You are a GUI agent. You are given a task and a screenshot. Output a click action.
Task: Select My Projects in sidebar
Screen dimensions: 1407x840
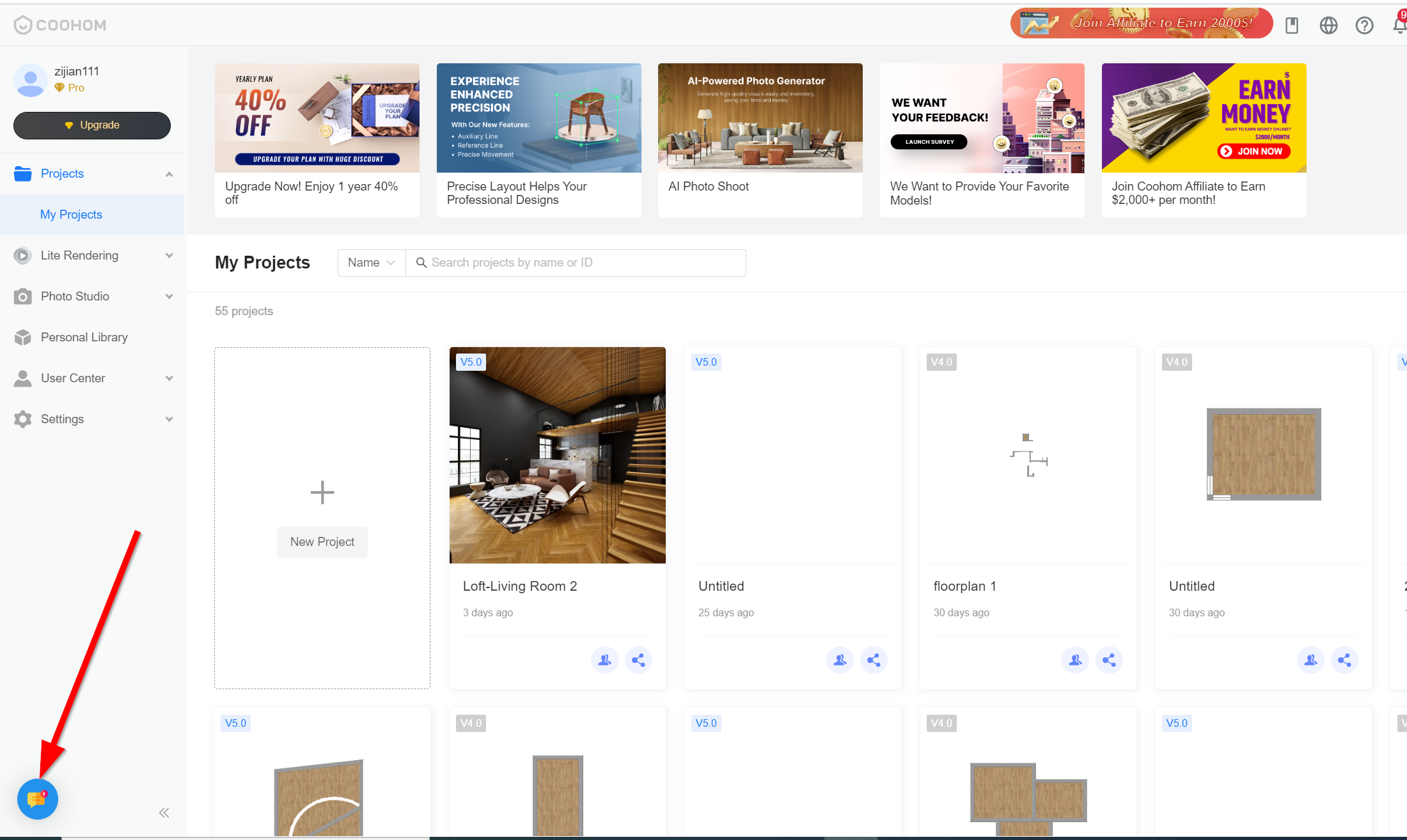pos(71,214)
